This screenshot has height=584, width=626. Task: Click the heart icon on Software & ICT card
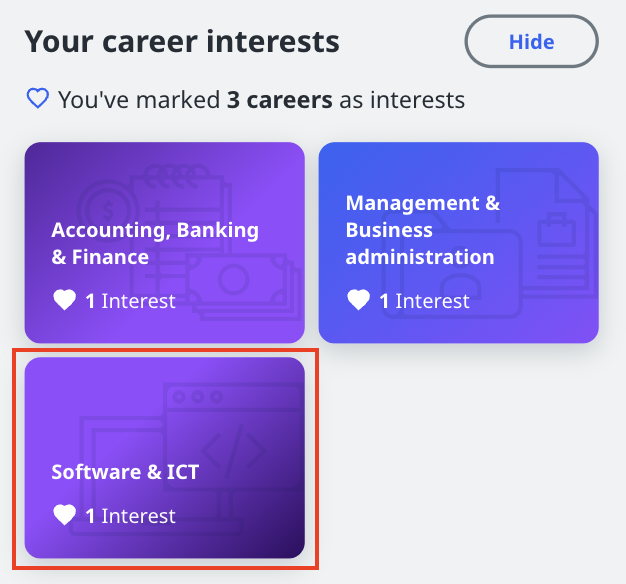point(64,515)
